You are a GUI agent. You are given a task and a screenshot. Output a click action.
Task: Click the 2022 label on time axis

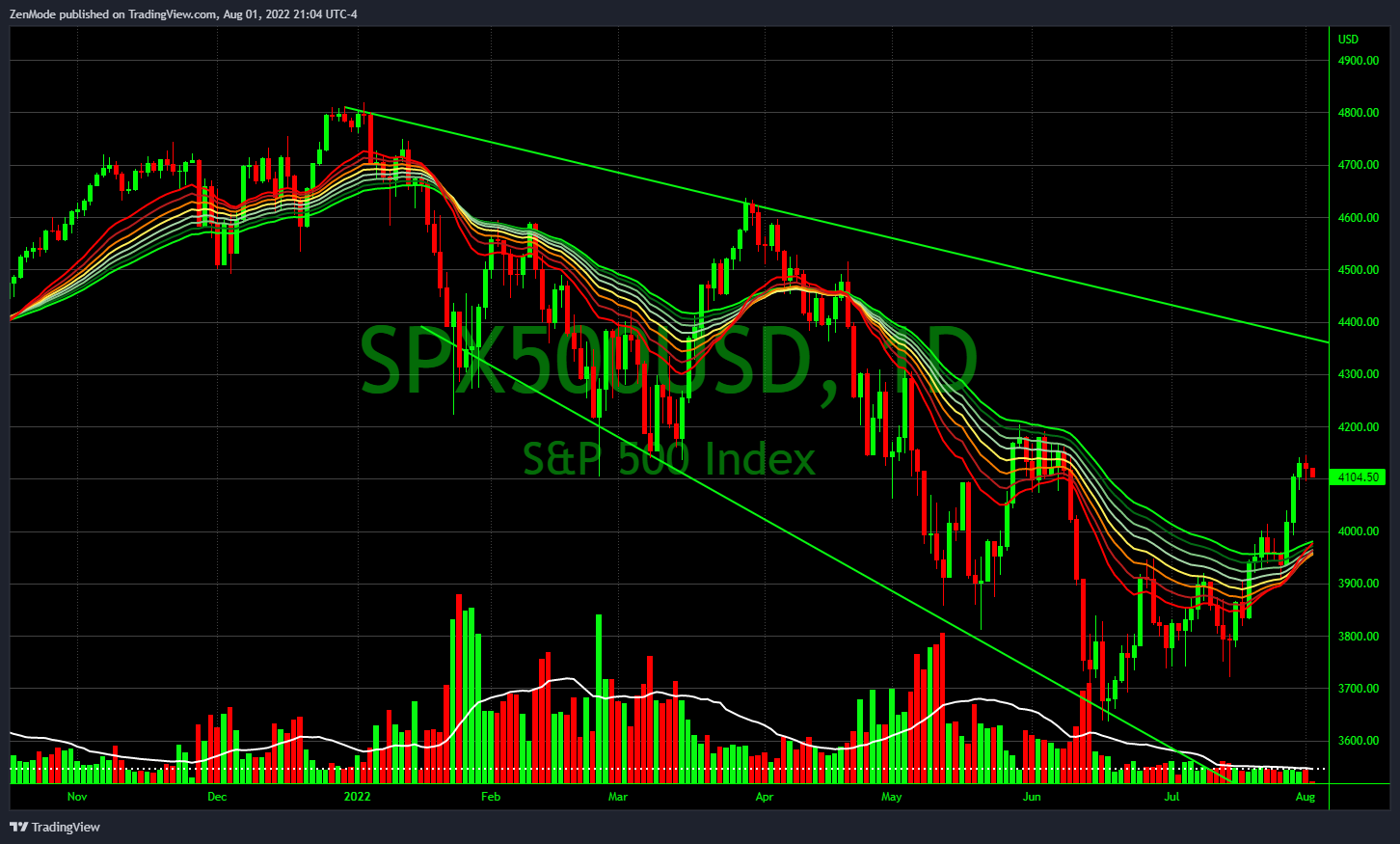tap(358, 797)
